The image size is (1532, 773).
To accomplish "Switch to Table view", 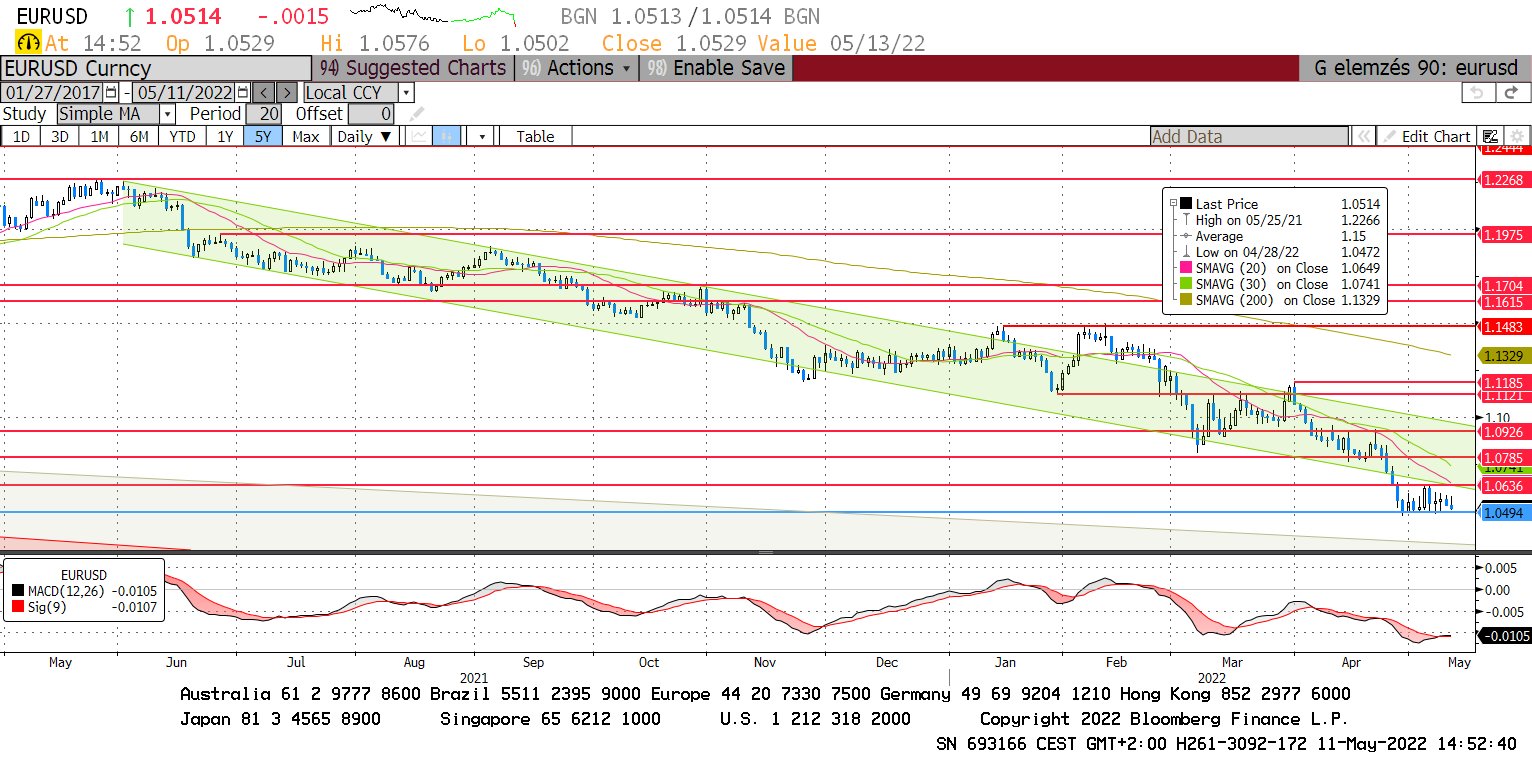I will 535,136.
